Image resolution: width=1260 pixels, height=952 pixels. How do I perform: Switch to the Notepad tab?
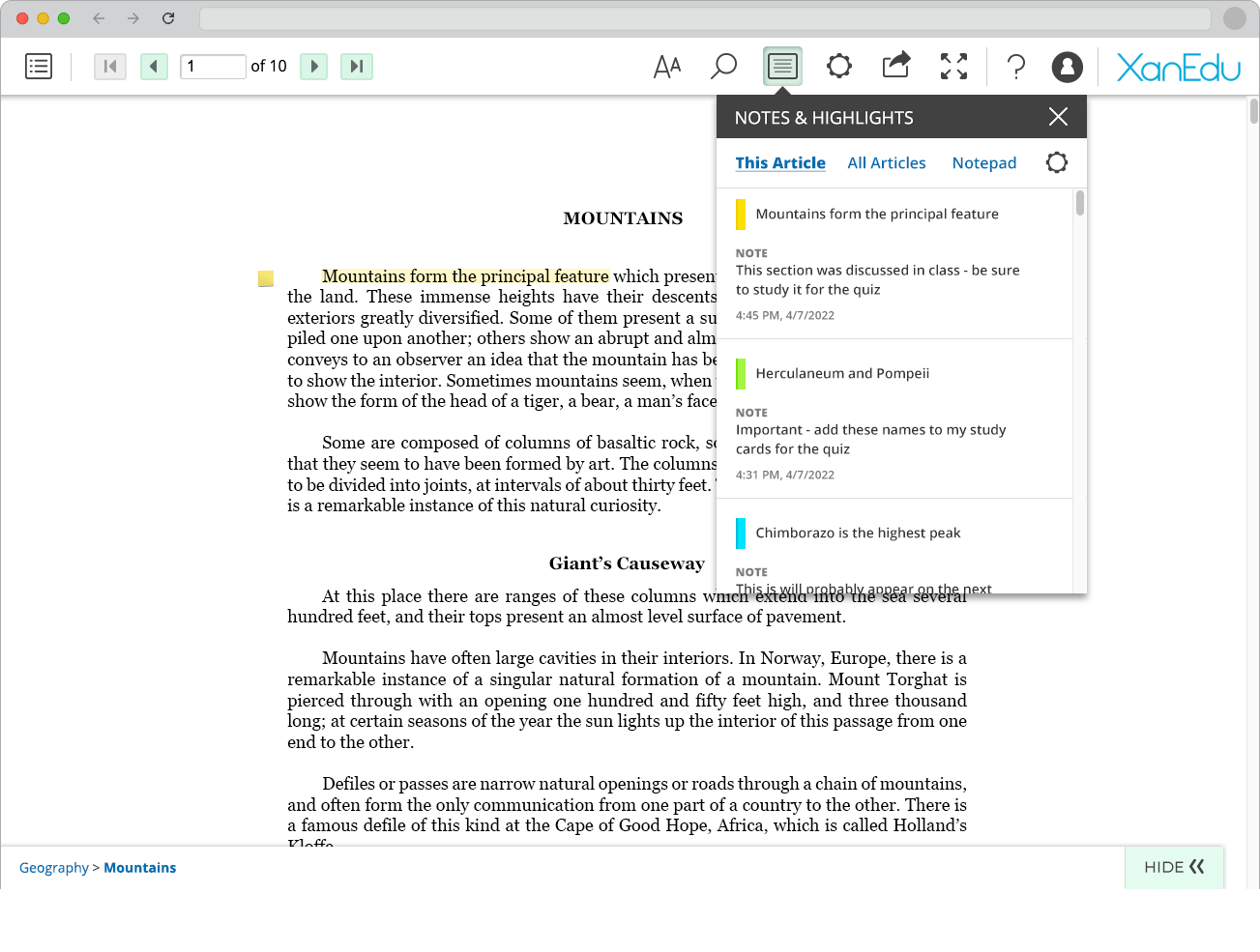[983, 163]
